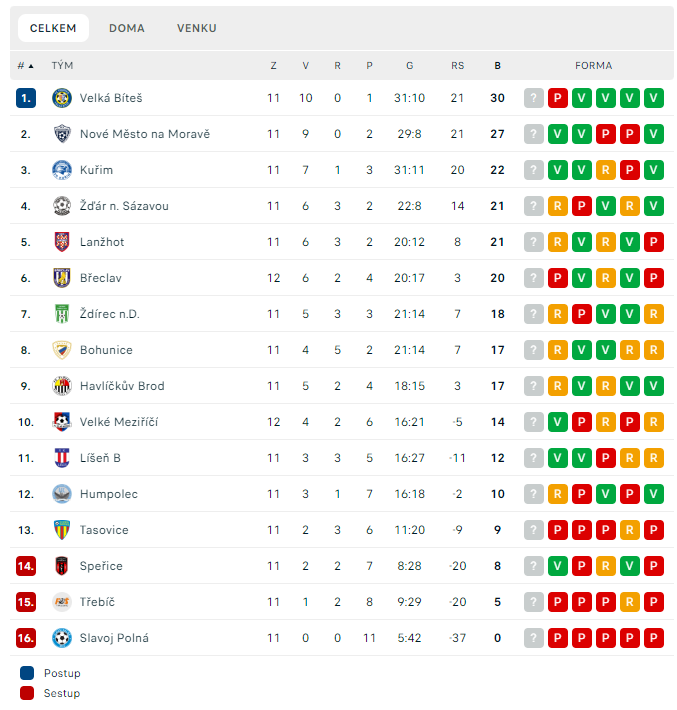Select the CELKEM tab

53,28
